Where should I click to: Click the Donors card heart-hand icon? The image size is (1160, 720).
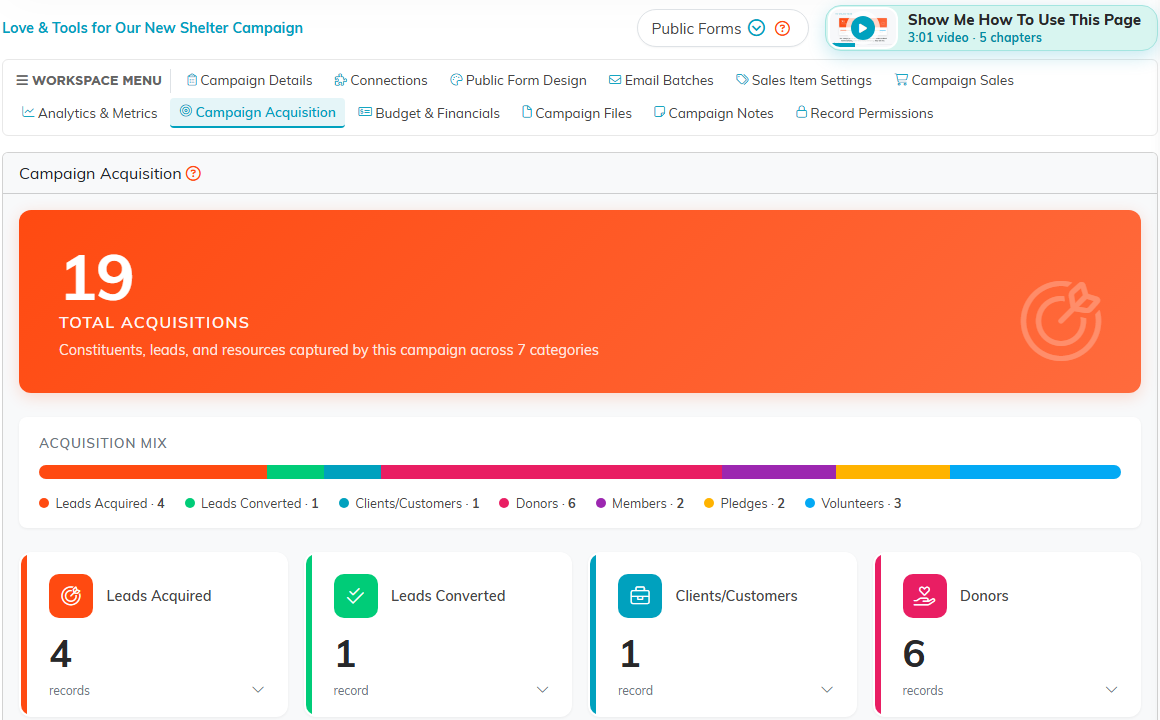tap(925, 596)
